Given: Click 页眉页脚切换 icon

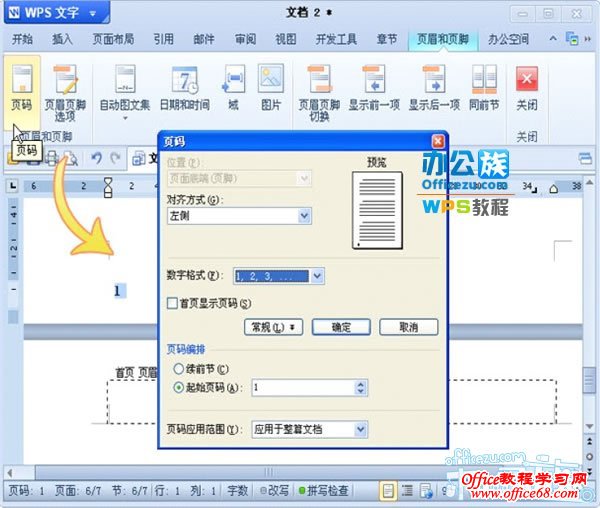Looking at the screenshot, I should click(x=319, y=93).
